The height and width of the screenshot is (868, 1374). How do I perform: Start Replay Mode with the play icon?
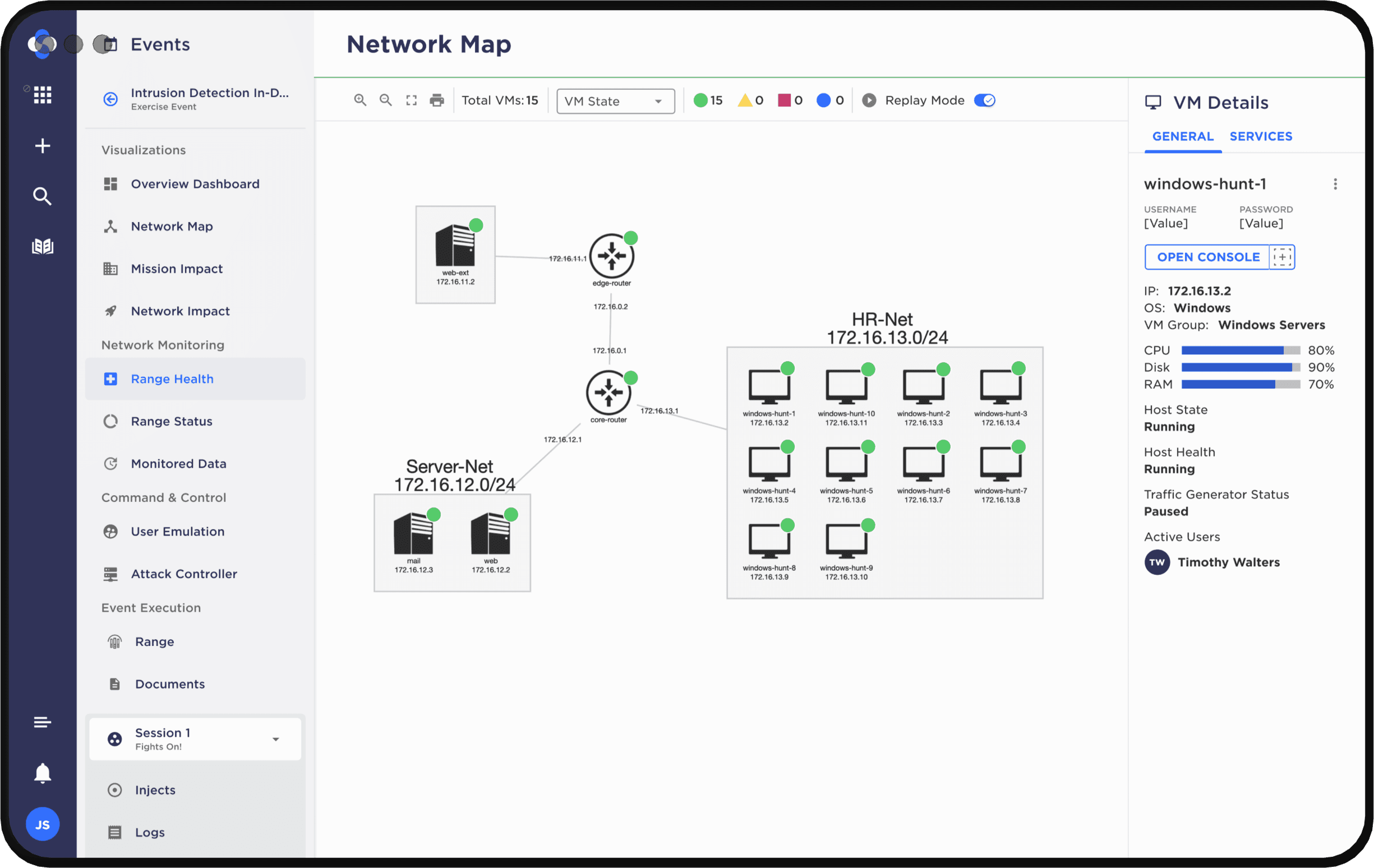[x=869, y=100]
